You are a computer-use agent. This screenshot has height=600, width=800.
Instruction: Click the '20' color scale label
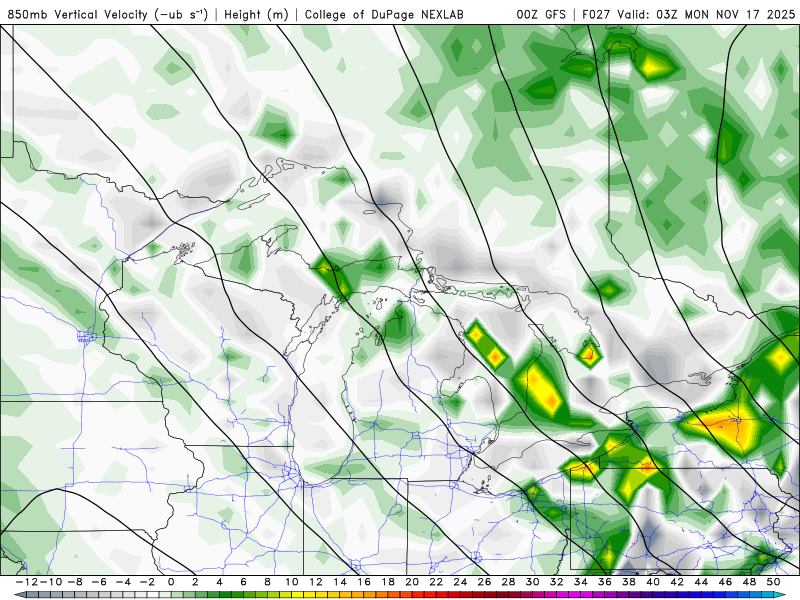tap(412, 582)
